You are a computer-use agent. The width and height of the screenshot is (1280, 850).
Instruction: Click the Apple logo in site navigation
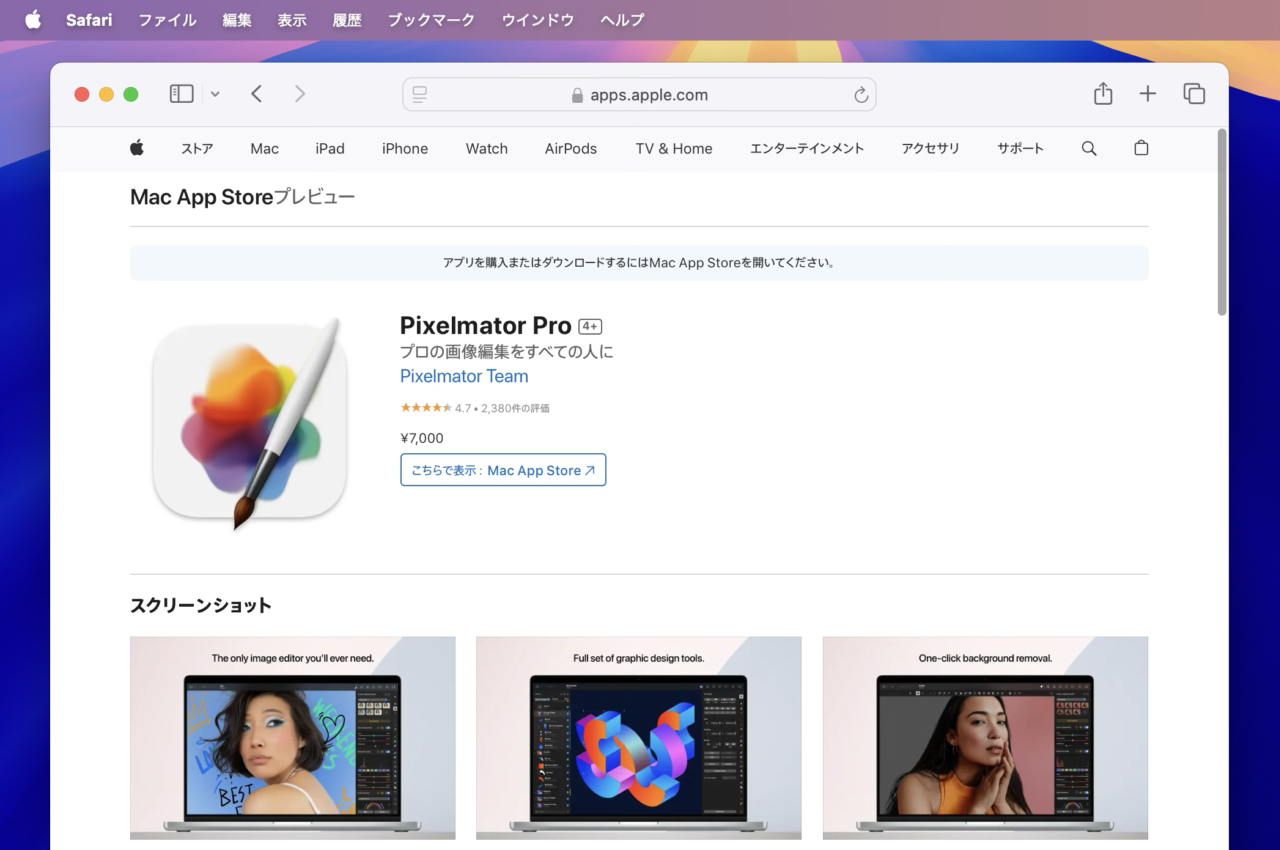pos(137,148)
